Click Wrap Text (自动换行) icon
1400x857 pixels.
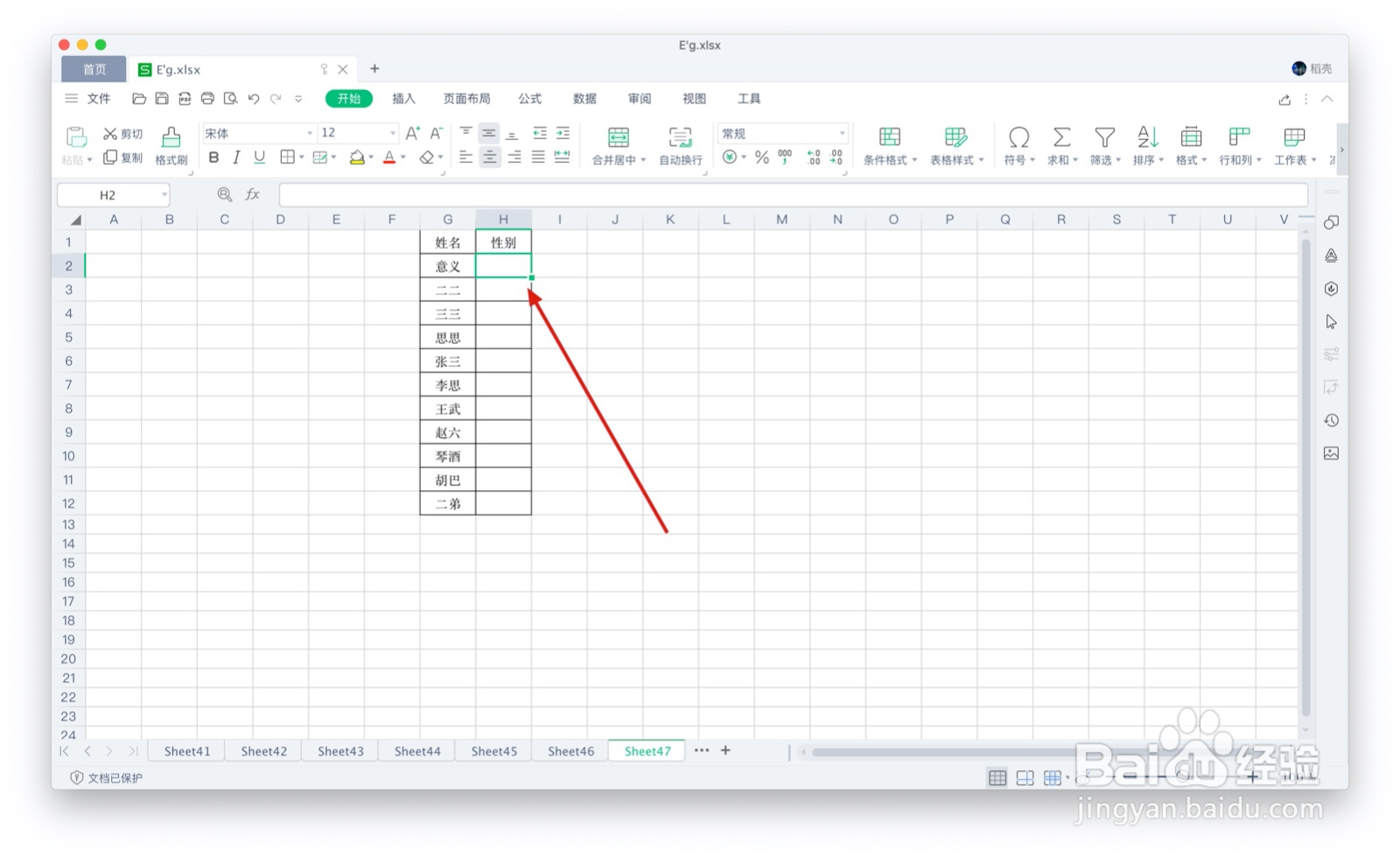(680, 137)
